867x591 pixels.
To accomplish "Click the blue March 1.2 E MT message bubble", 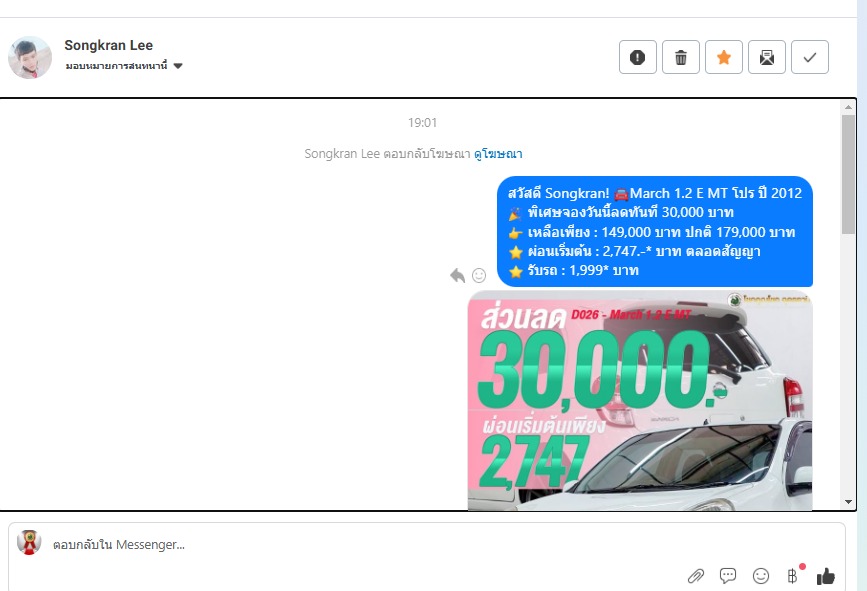I will (x=655, y=232).
